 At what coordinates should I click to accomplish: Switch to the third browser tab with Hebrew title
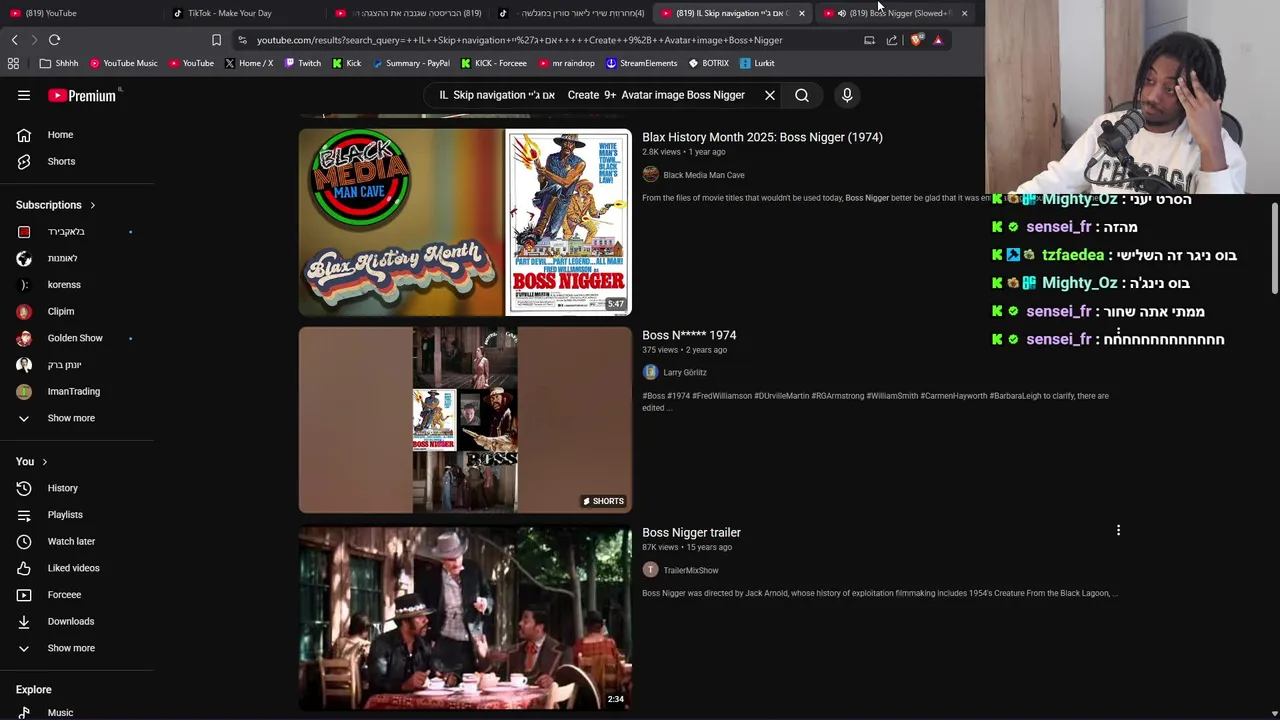click(x=408, y=13)
